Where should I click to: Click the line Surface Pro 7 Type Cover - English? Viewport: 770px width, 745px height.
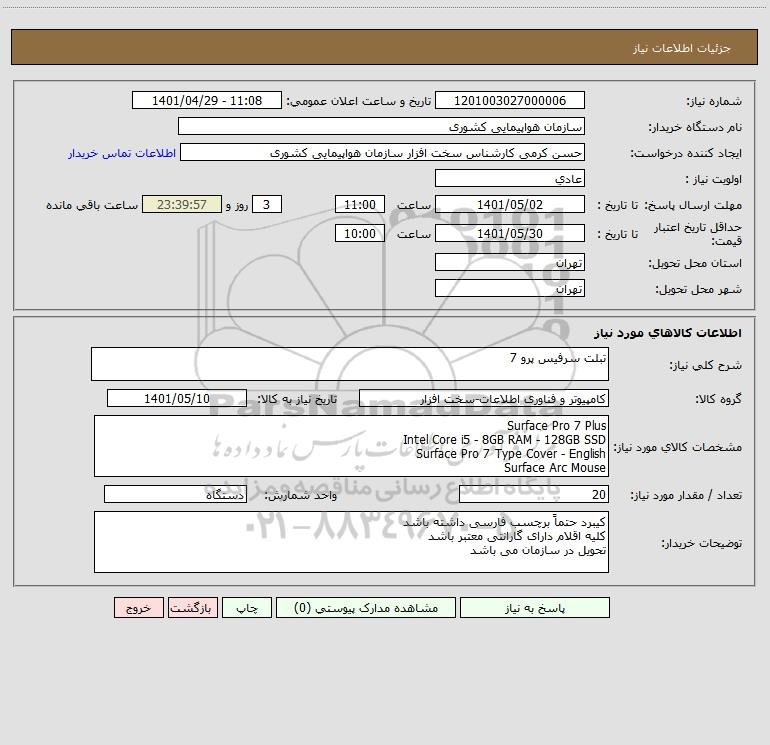[511, 453]
